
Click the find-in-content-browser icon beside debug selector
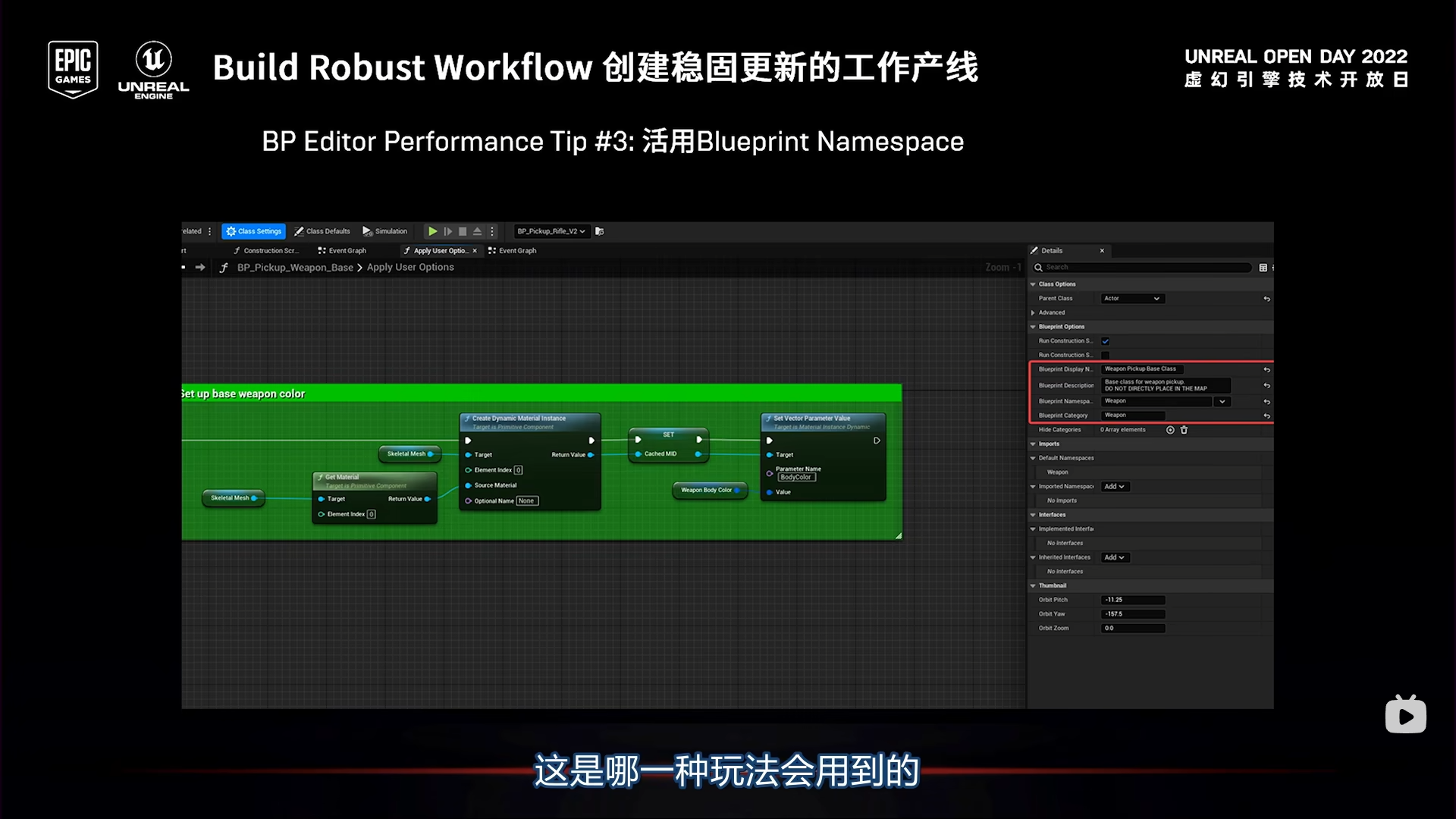click(x=600, y=231)
